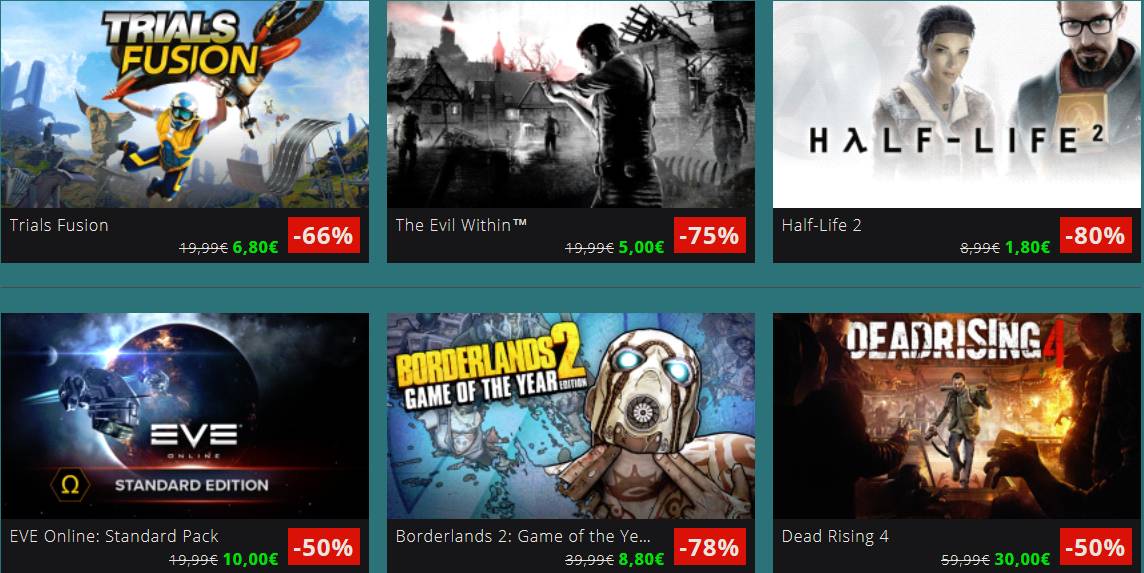Open the Dead Rising 4 cover image
This screenshot has height=573, width=1144.
click(x=956, y=416)
